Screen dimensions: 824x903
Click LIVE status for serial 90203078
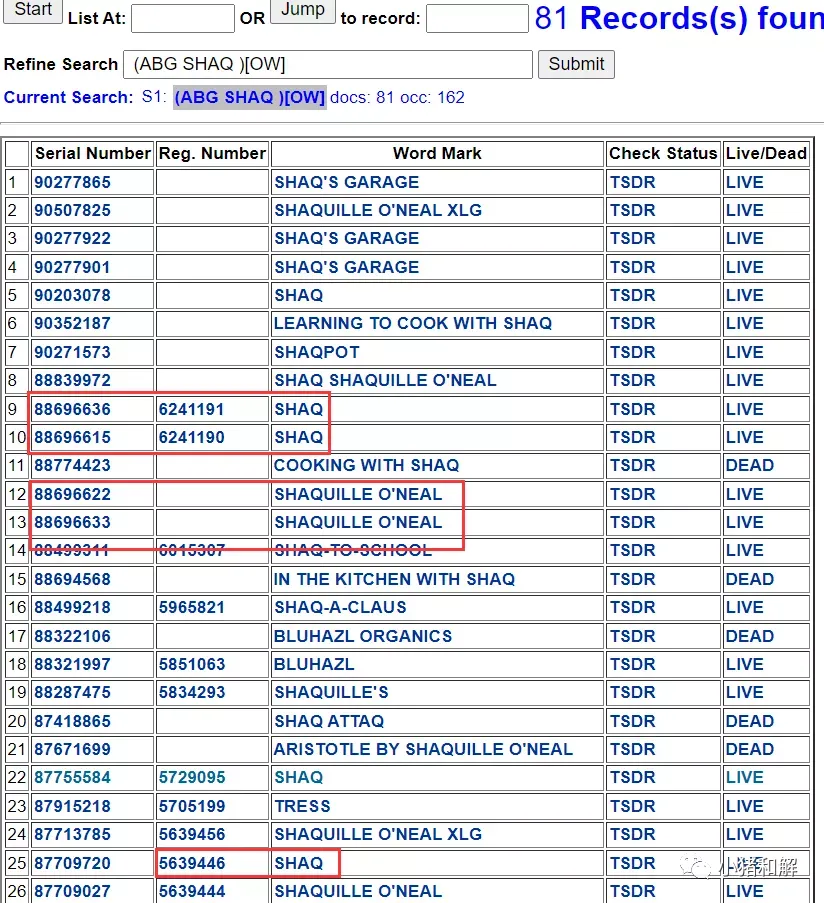pos(745,295)
